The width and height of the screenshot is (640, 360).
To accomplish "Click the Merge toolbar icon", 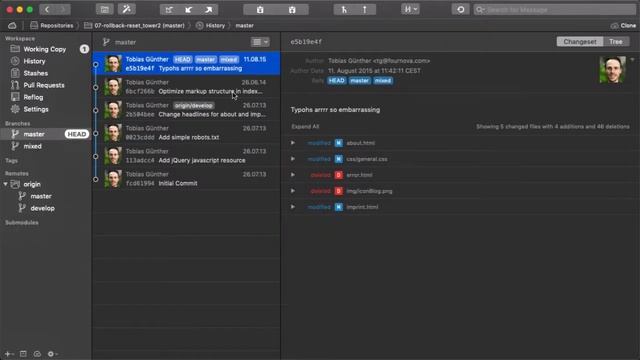I will (x=344, y=9).
